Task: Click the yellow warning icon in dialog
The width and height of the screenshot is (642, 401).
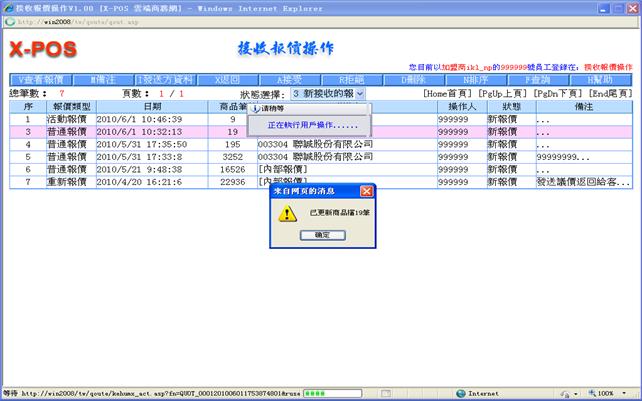Action: 288,213
